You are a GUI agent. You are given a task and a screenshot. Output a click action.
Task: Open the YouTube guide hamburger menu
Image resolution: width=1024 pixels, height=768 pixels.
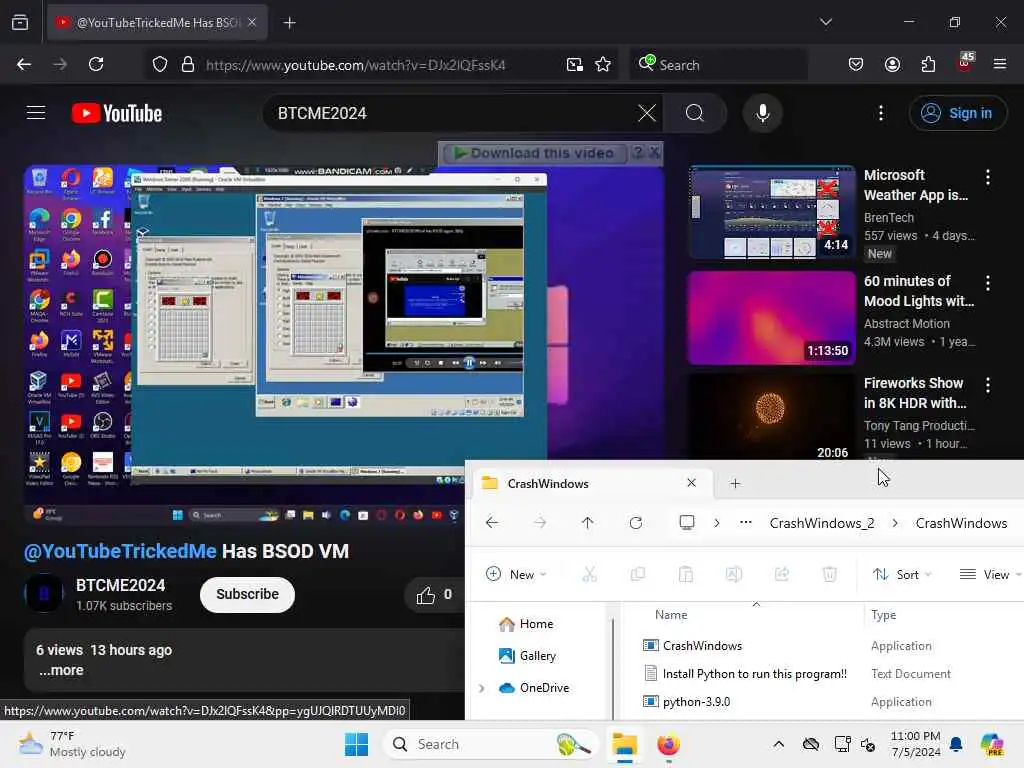(36, 113)
